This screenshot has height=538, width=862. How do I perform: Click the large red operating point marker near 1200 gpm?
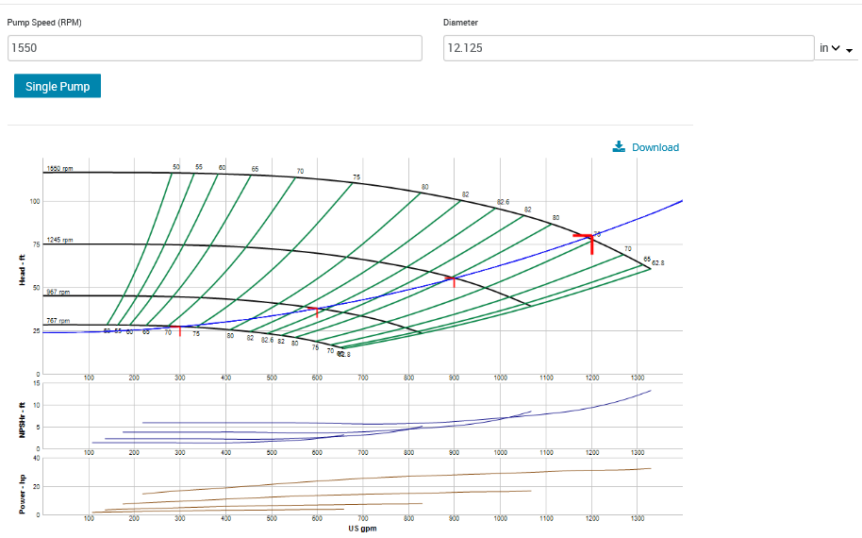click(x=591, y=239)
